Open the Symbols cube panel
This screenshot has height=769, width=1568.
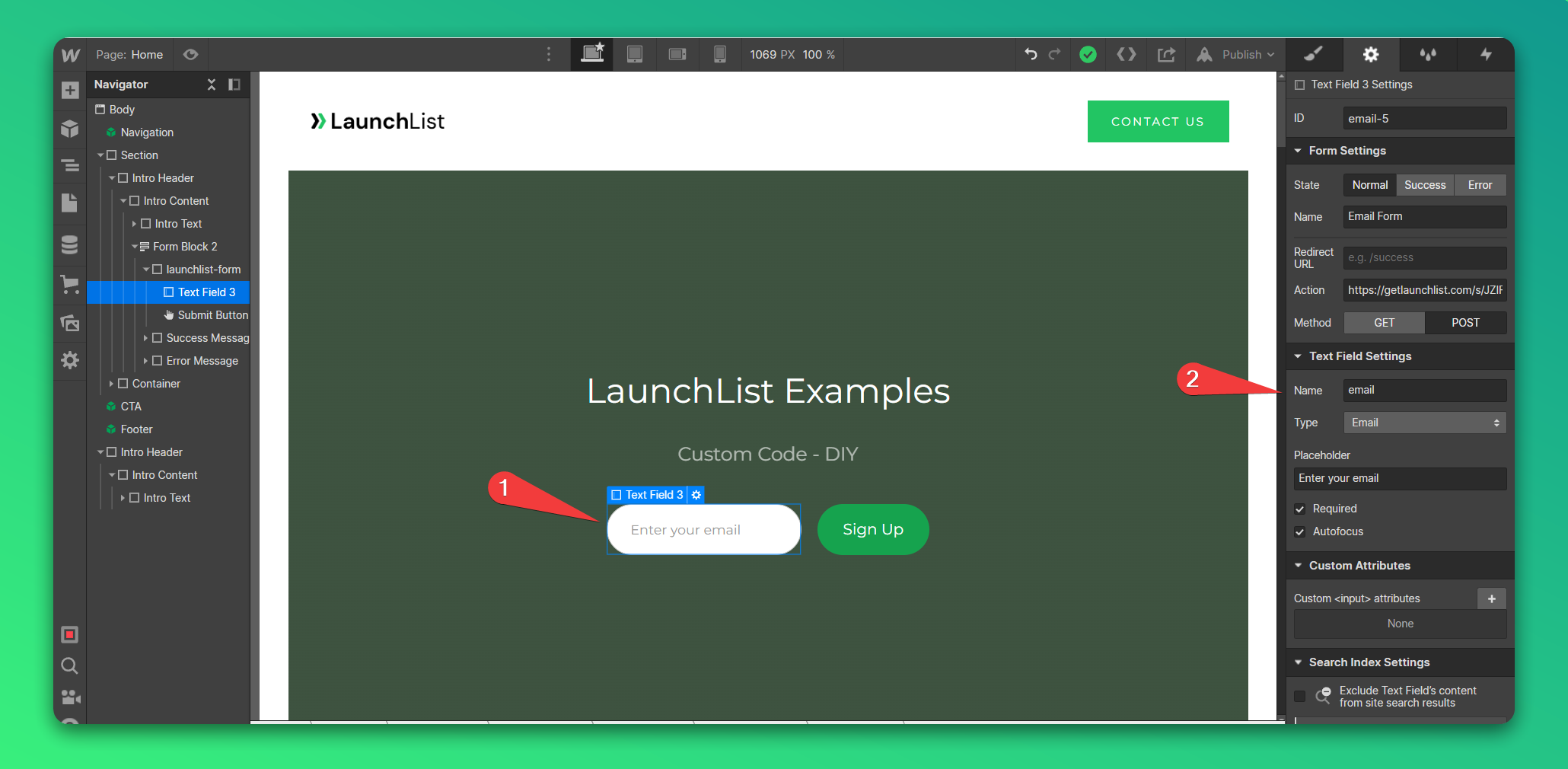coord(70,129)
